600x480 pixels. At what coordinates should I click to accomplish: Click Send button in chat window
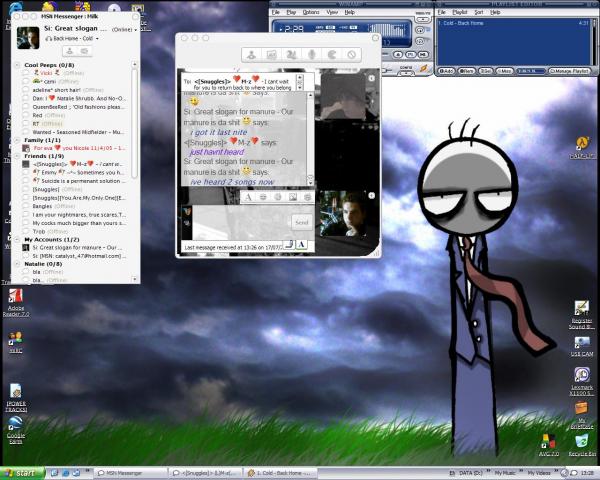tap(302, 222)
